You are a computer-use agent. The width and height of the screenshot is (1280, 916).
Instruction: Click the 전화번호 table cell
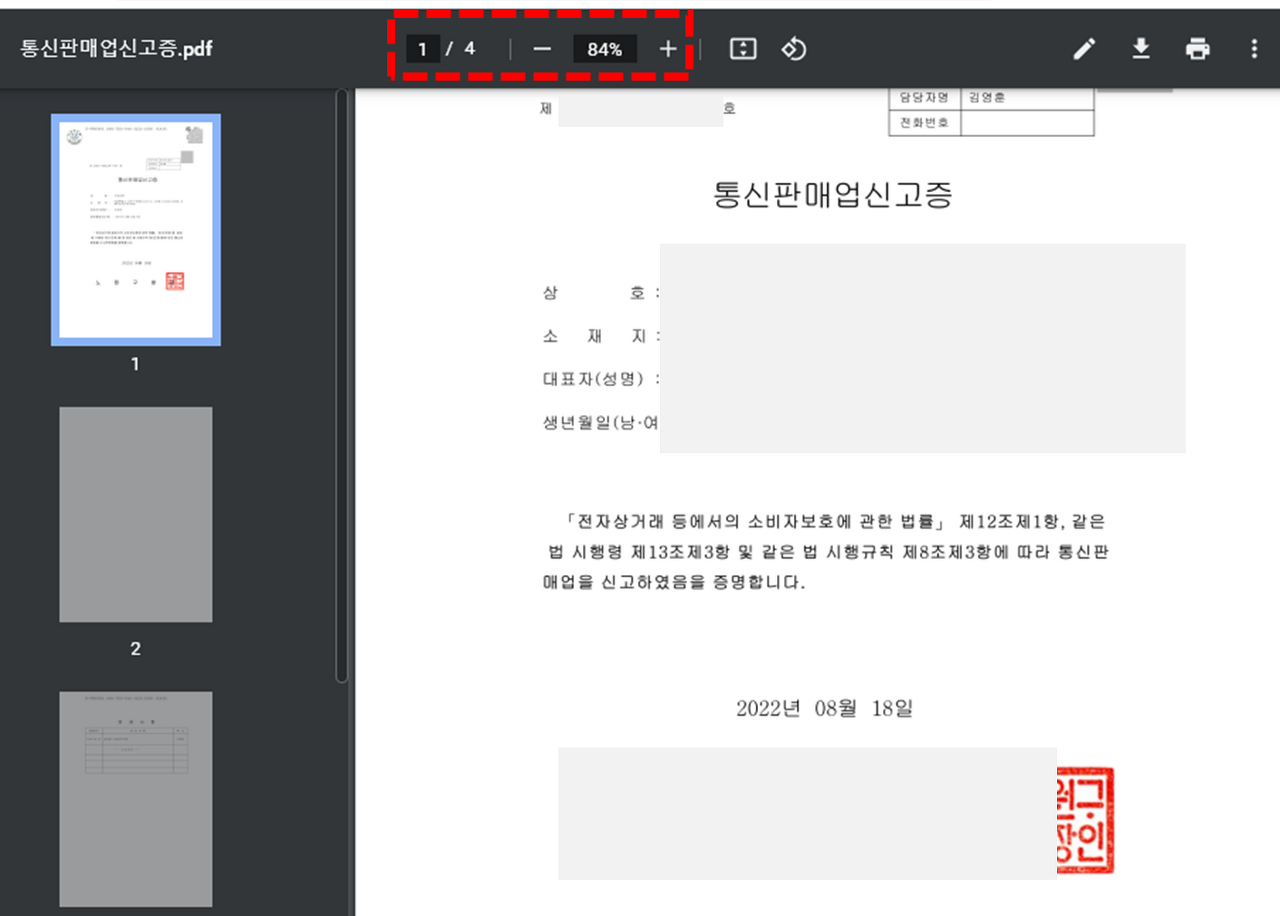[924, 123]
